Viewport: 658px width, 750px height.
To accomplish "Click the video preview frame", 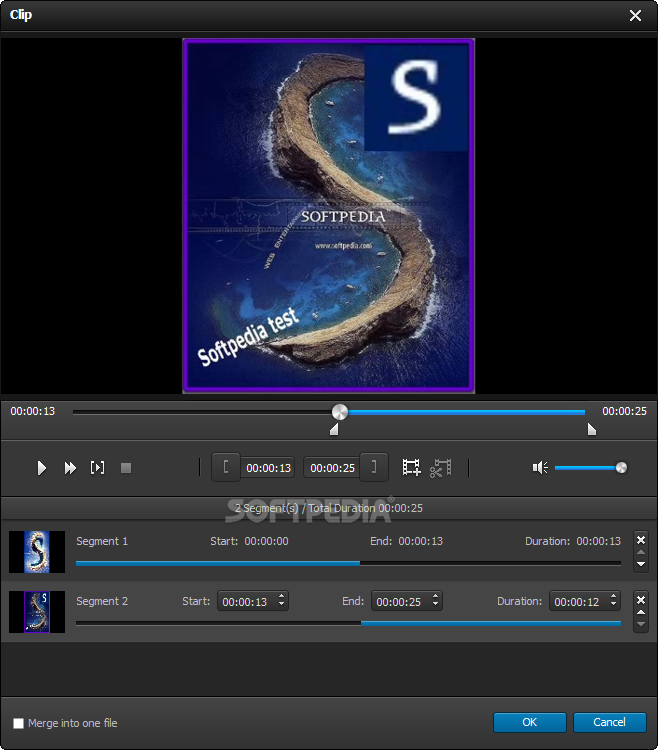I will coord(329,216).
